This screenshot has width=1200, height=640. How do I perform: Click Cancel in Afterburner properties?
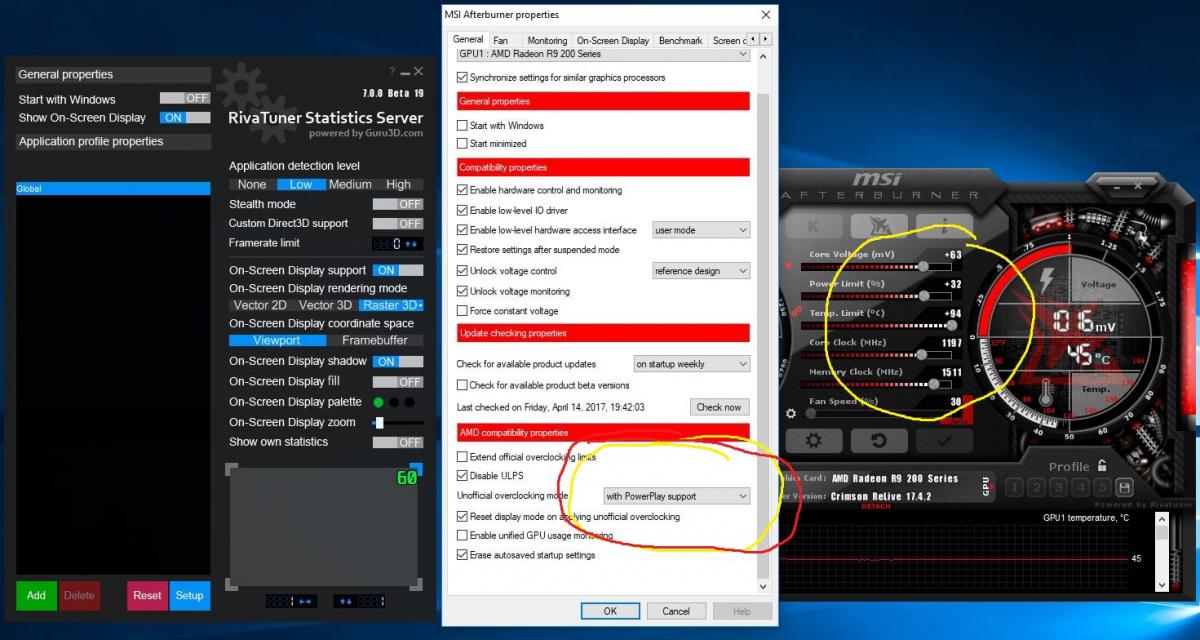676,611
